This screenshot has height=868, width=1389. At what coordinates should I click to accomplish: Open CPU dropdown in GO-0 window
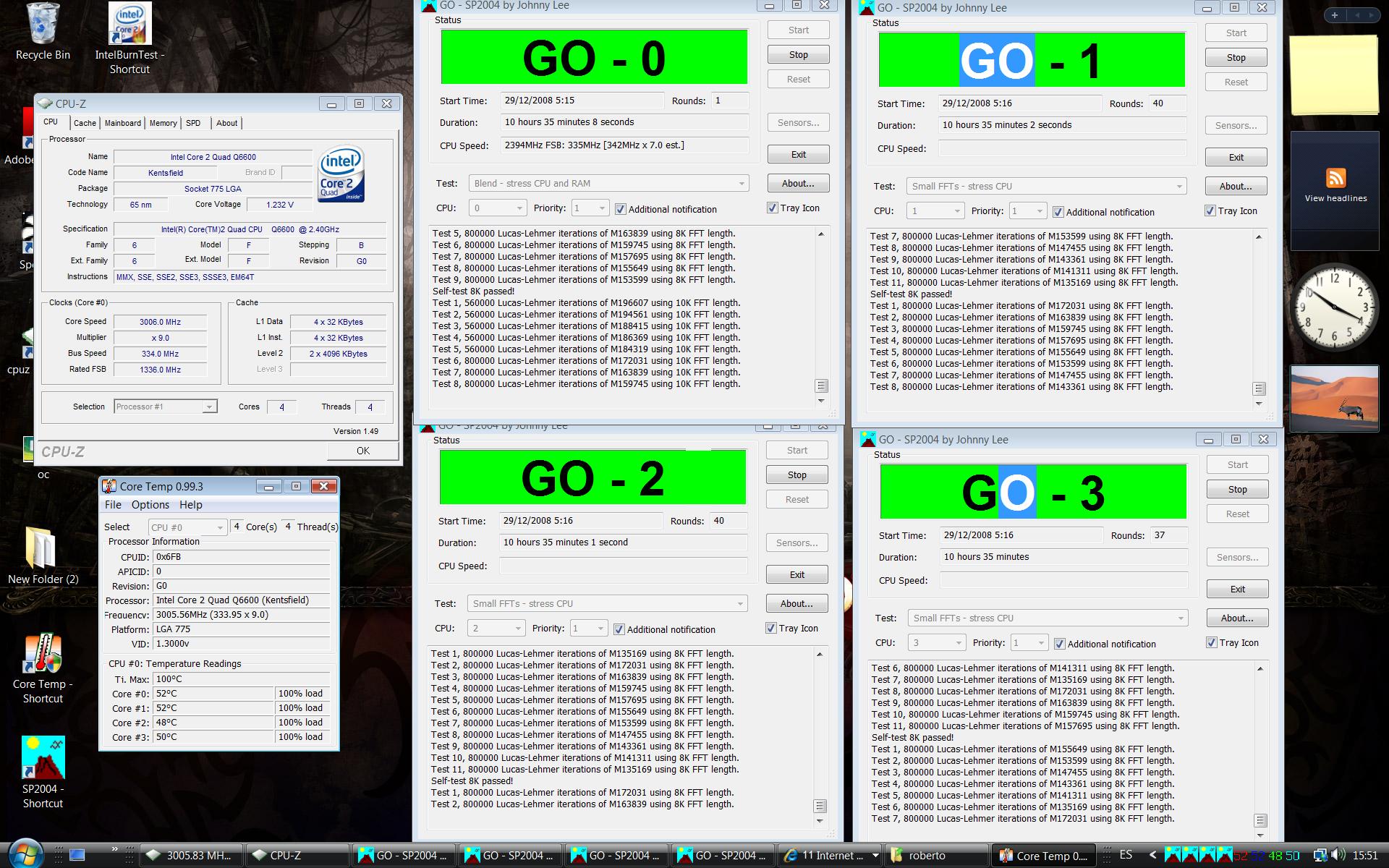point(497,208)
